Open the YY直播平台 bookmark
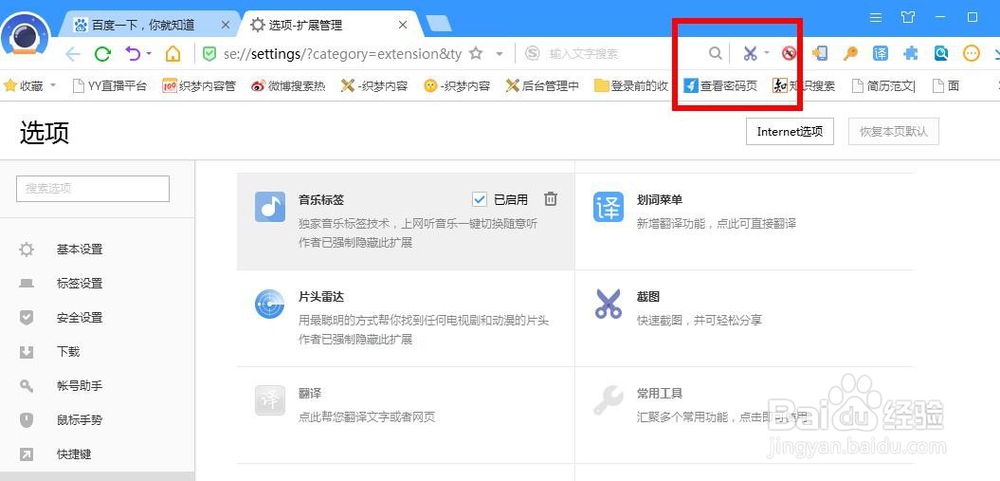The height and width of the screenshot is (481, 1000). click(x=109, y=85)
